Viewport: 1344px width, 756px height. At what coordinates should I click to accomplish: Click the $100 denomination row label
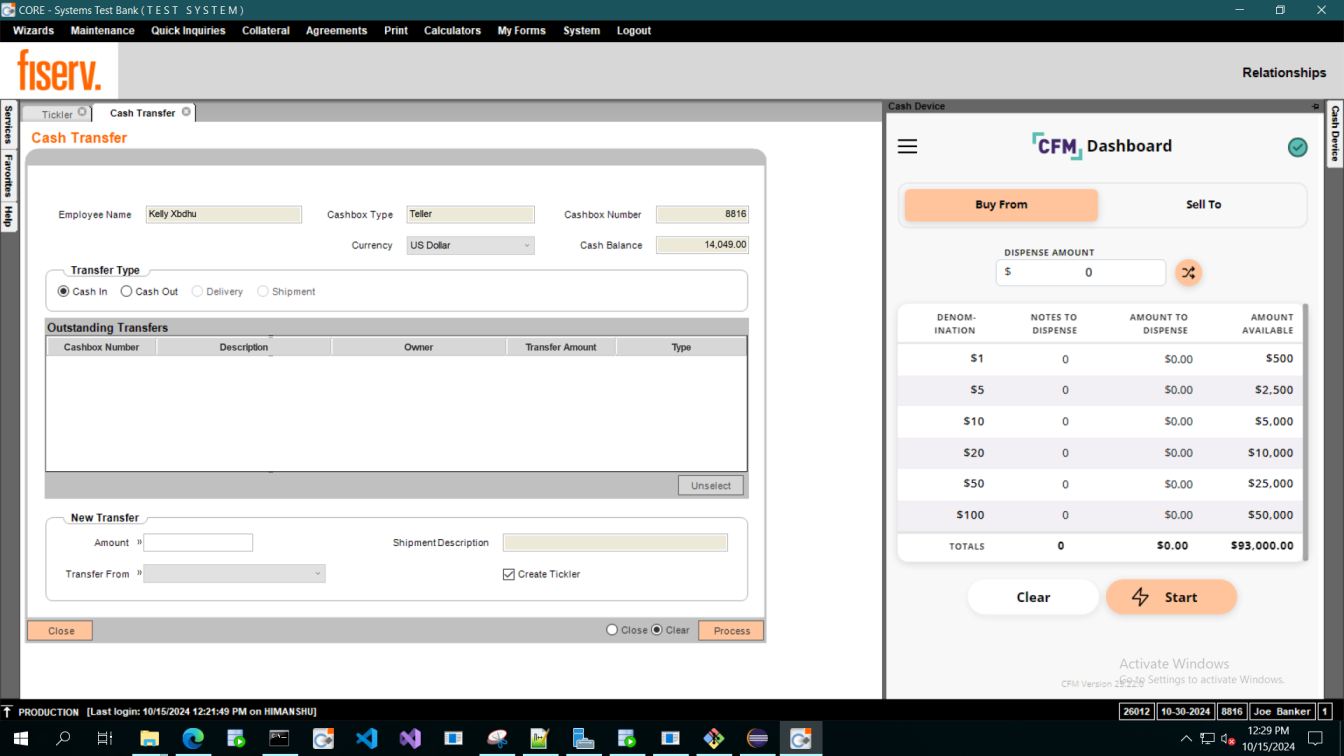[970, 515]
